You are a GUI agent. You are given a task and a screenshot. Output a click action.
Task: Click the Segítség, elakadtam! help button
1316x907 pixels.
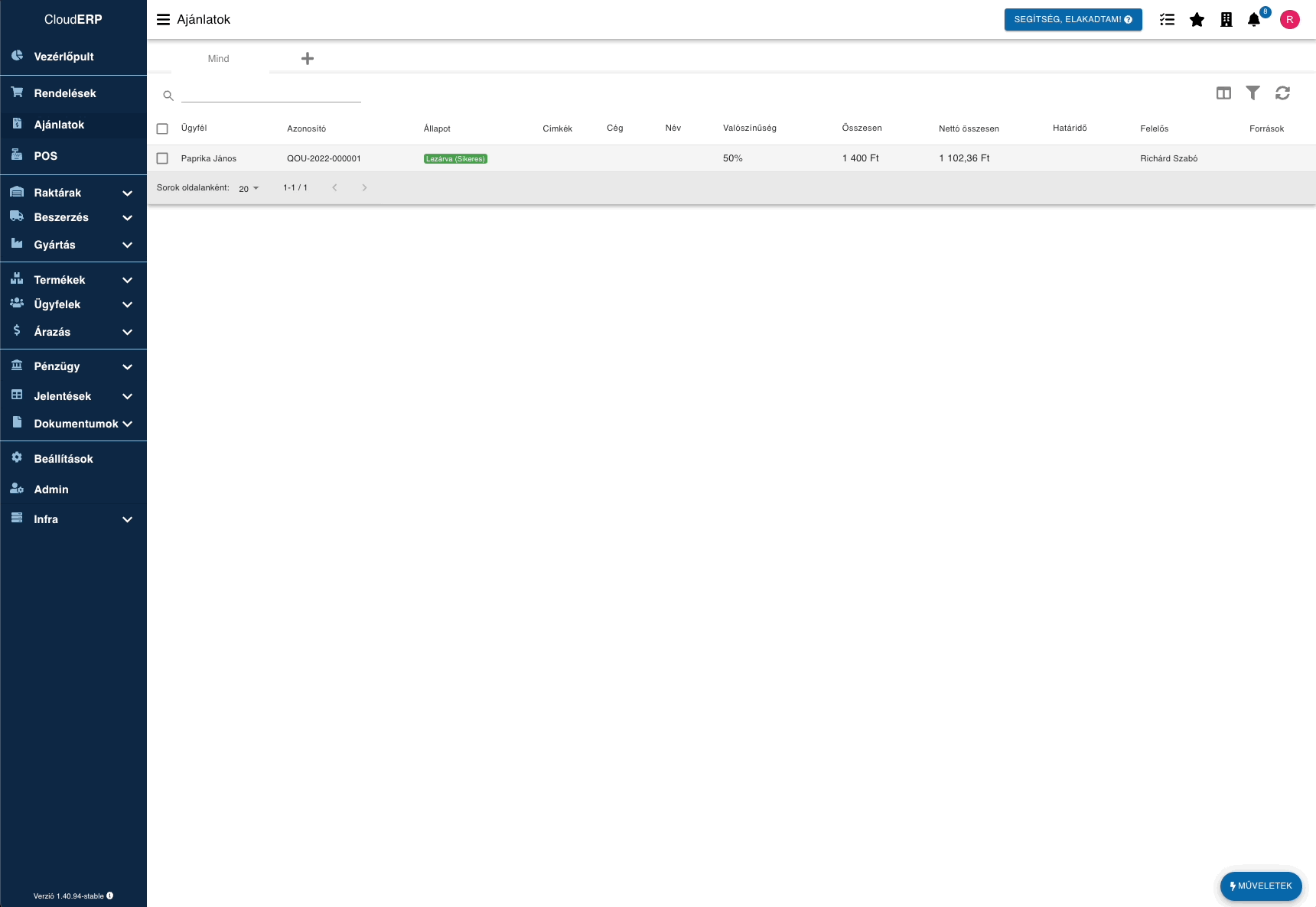1073,20
